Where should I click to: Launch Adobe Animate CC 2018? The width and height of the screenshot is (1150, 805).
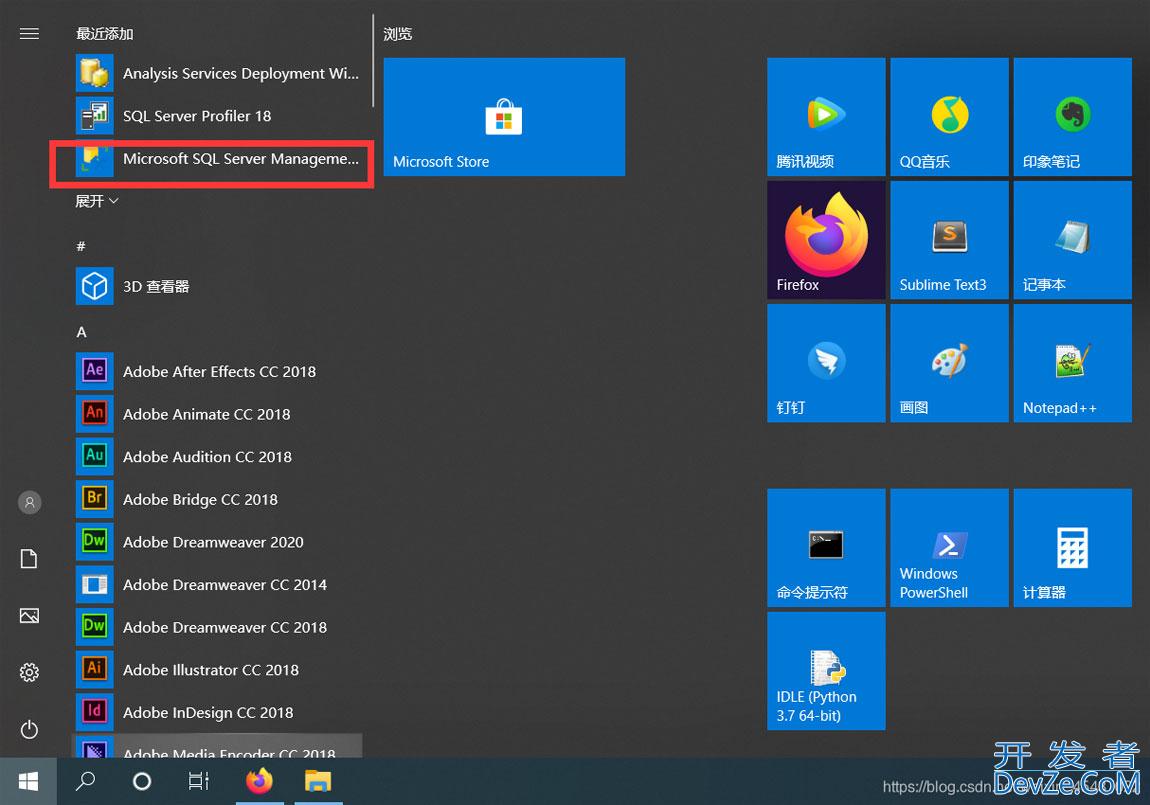coord(219,414)
